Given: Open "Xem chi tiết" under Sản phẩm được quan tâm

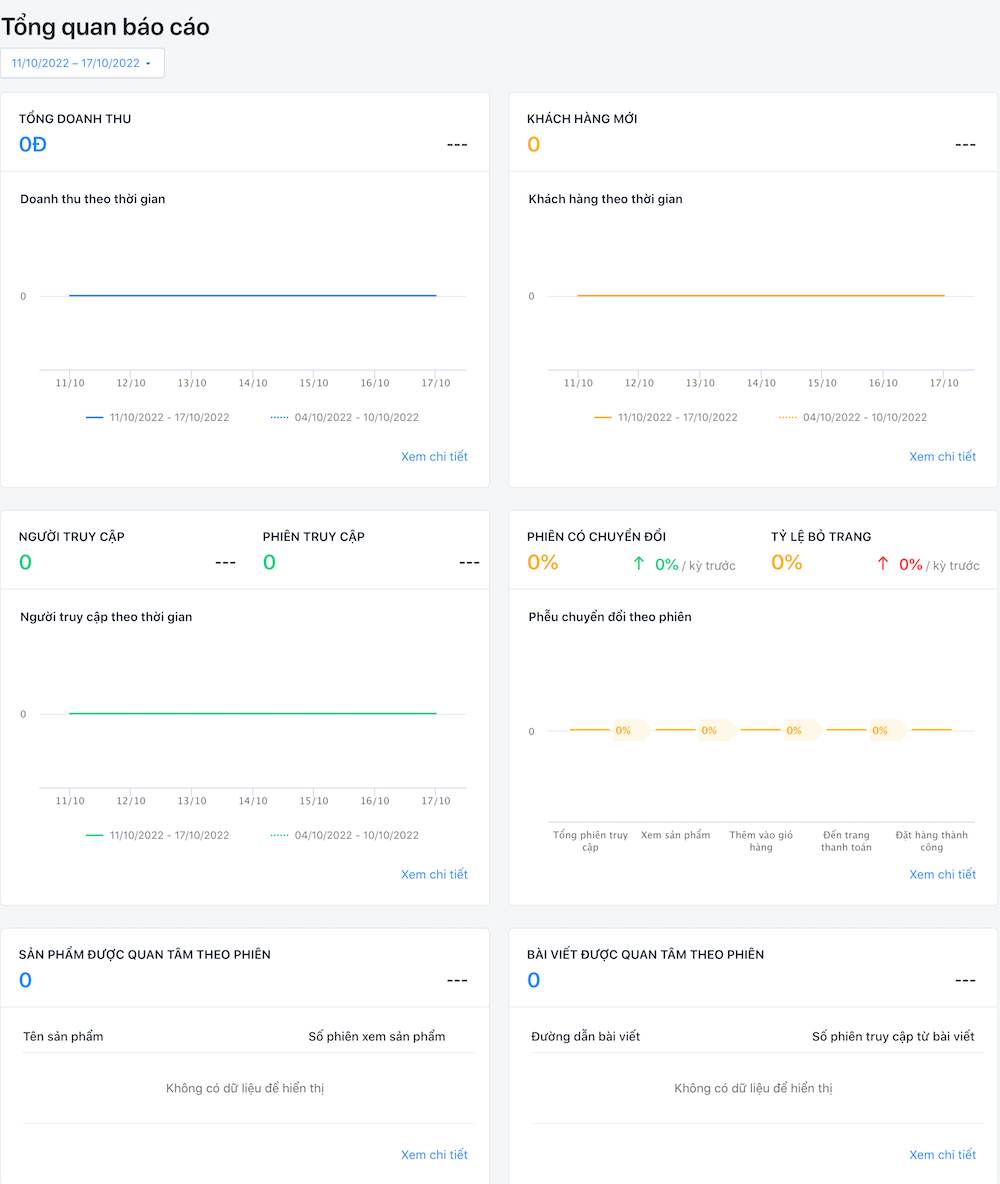Looking at the screenshot, I should tap(434, 1154).
